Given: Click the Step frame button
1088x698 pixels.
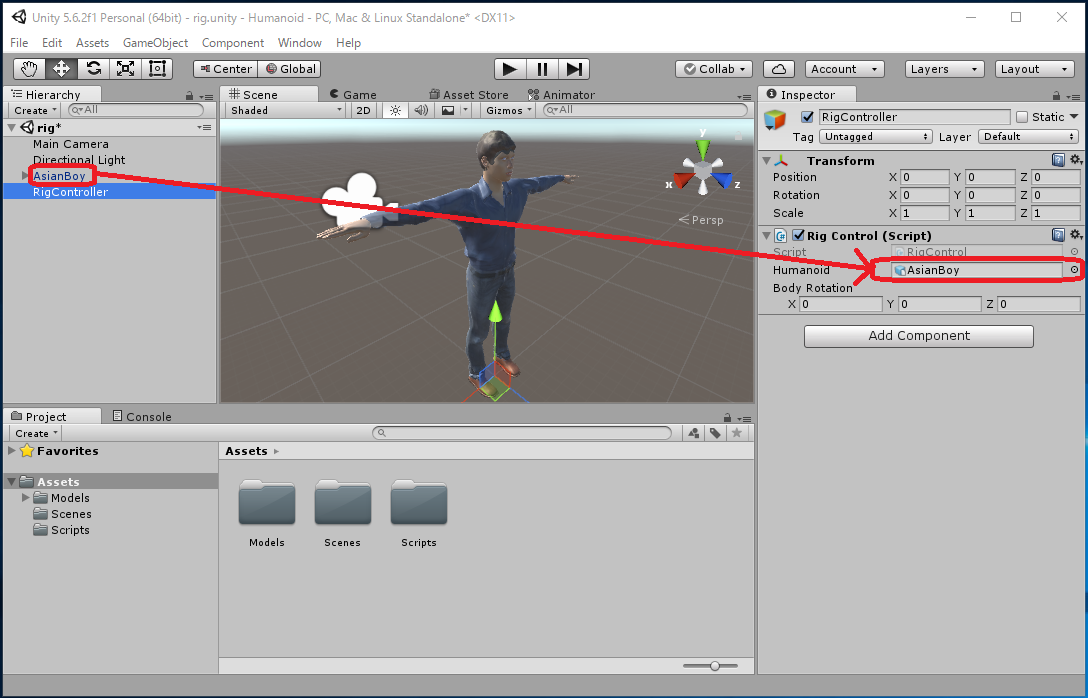Looking at the screenshot, I should [574, 69].
